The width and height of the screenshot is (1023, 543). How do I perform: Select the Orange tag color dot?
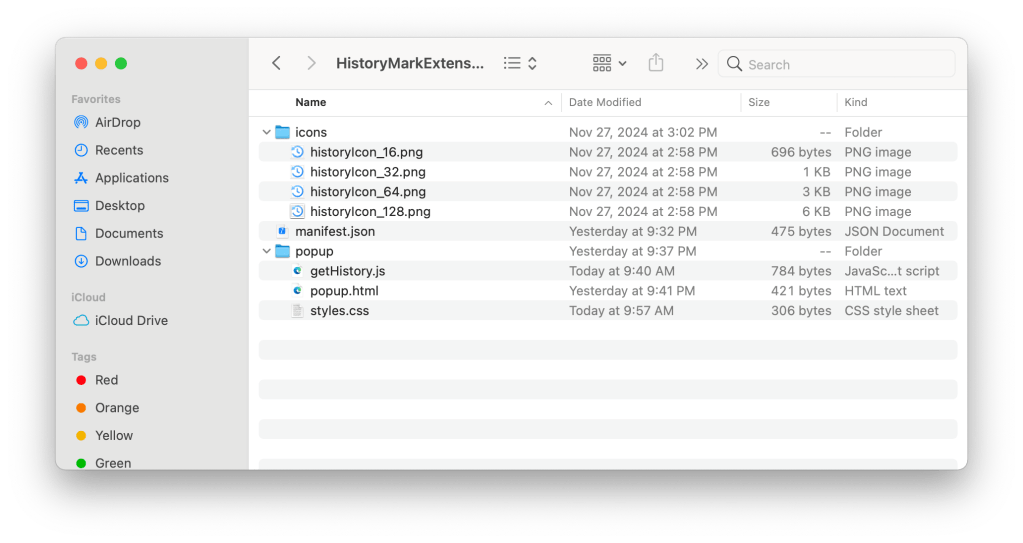[81, 408]
